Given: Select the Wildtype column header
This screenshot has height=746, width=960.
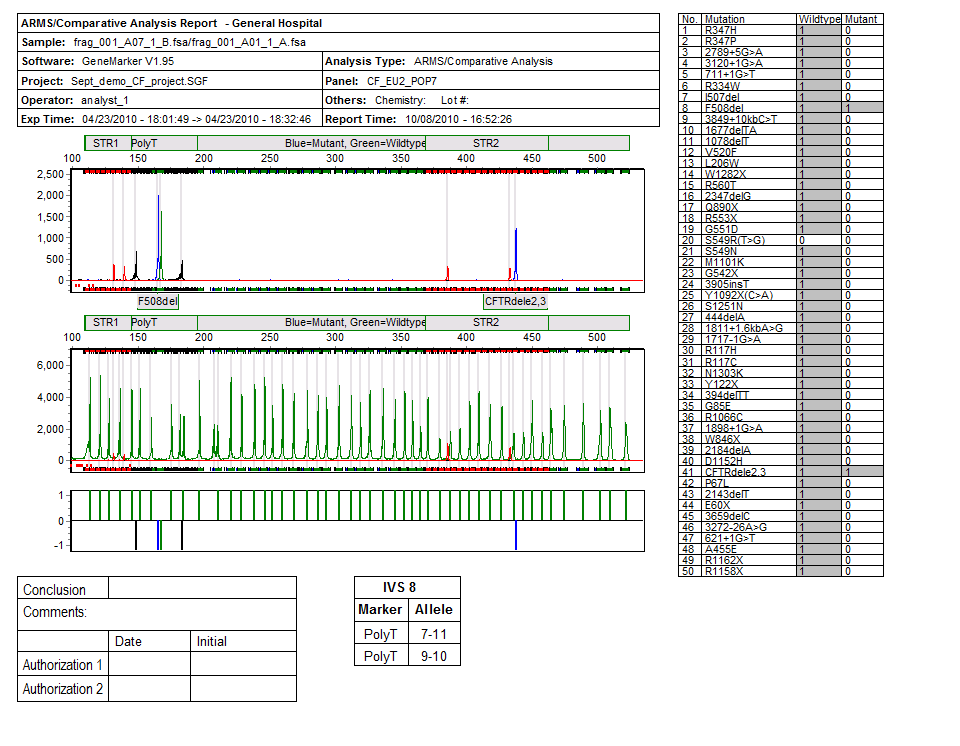Looking at the screenshot, I should click(x=820, y=19).
